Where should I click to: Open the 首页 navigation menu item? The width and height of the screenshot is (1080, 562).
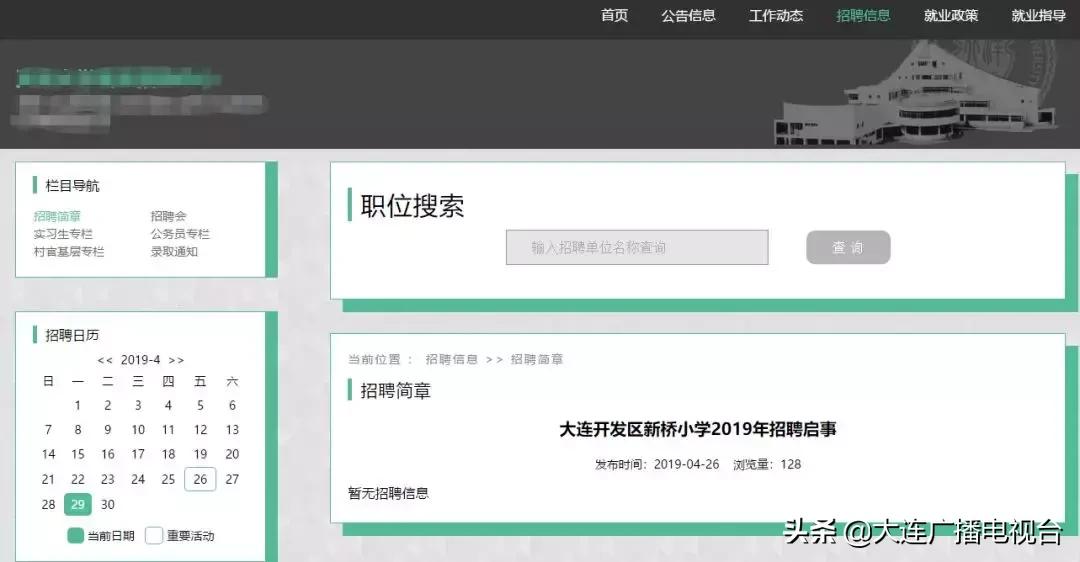[x=614, y=16]
